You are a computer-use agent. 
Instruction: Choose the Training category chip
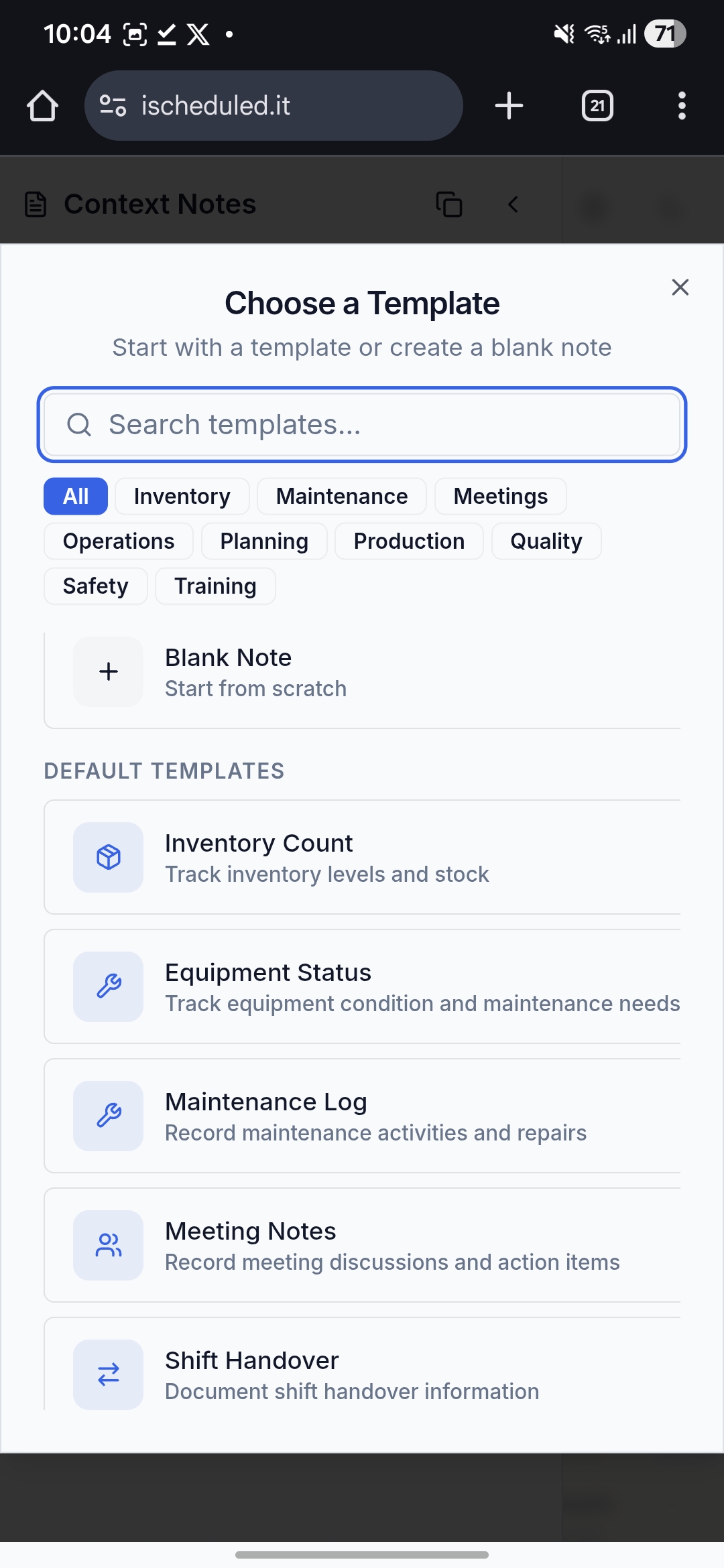[215, 586]
